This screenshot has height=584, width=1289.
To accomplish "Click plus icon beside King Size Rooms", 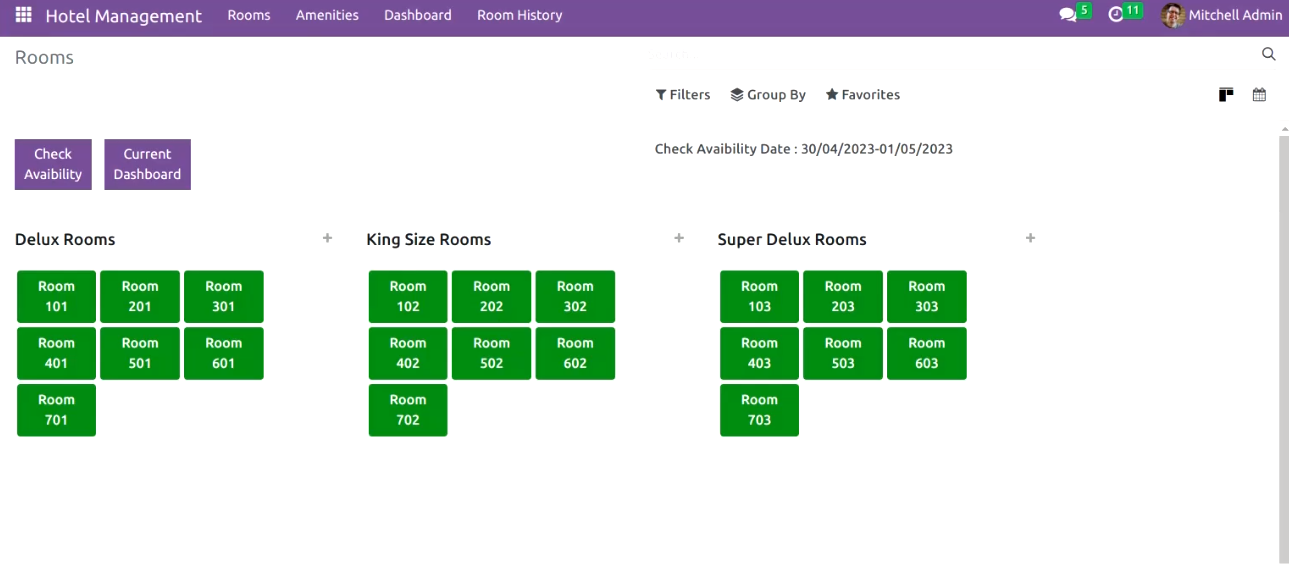I will pyautogui.click(x=679, y=238).
